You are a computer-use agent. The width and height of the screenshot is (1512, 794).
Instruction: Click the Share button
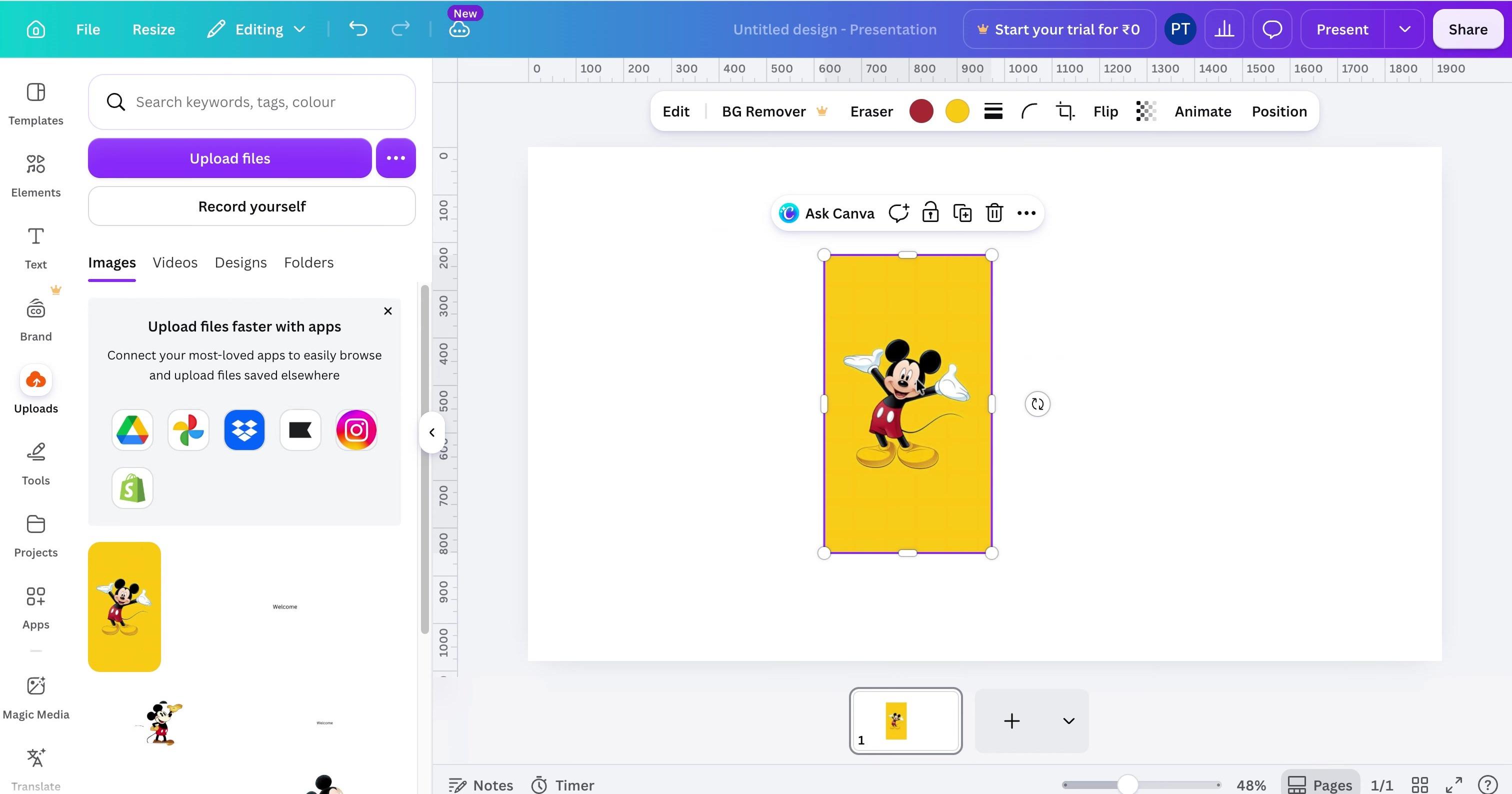point(1467,29)
